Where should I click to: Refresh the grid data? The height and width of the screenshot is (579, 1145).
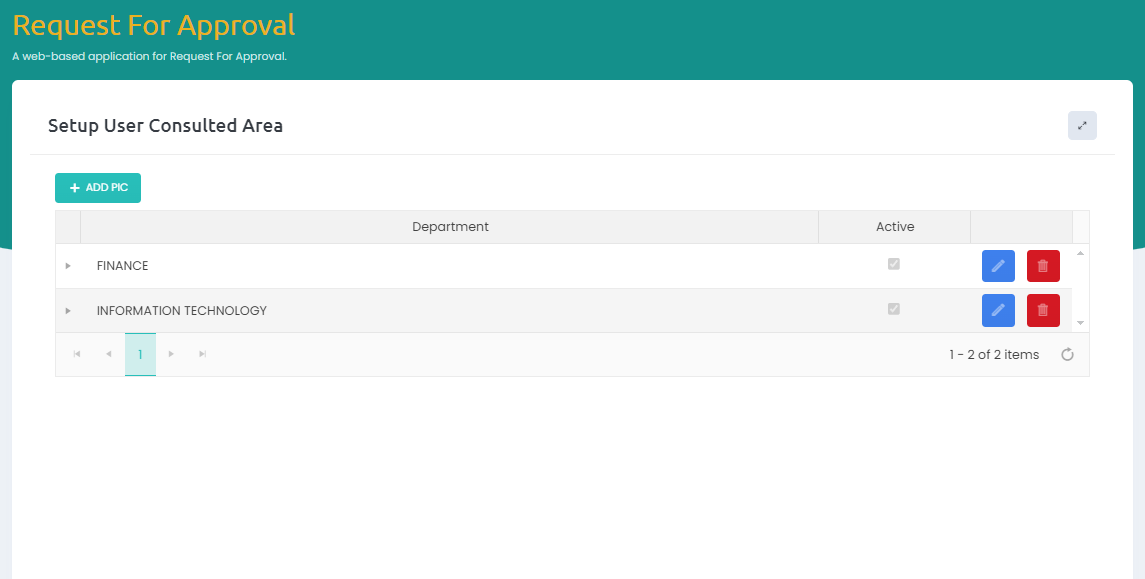pyautogui.click(x=1067, y=354)
